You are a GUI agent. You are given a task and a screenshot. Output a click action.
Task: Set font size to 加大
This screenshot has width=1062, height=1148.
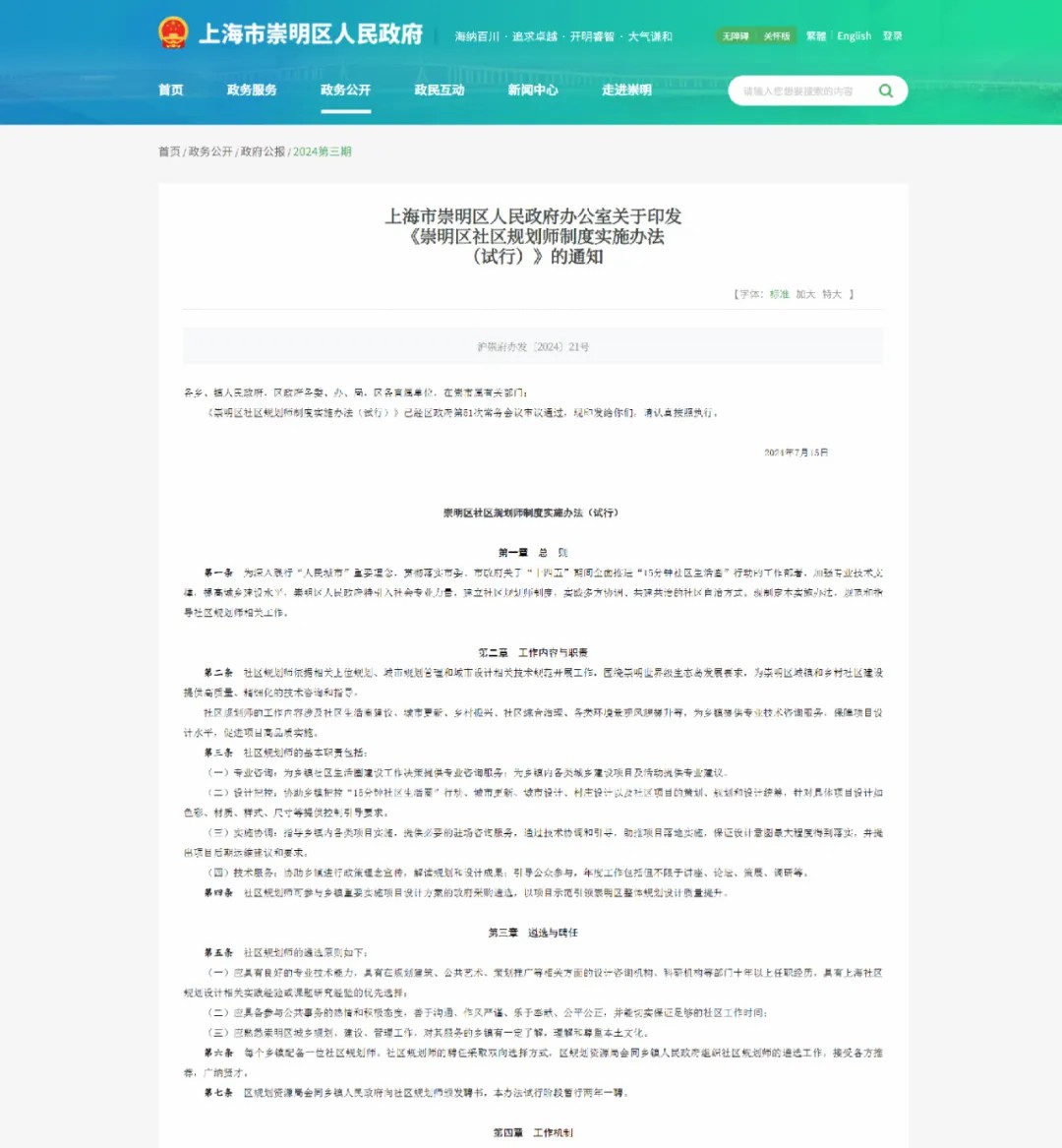coord(805,294)
